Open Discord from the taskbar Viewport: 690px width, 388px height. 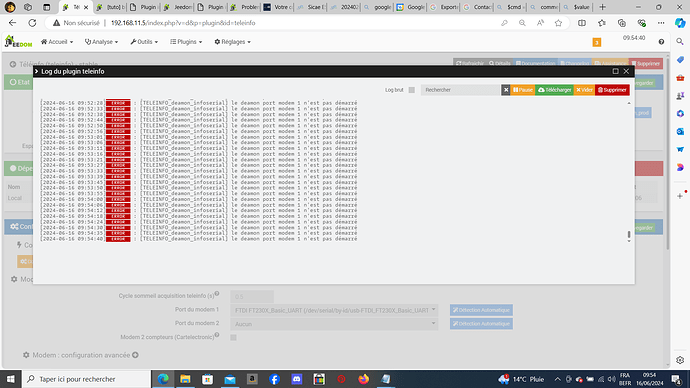[297, 379]
